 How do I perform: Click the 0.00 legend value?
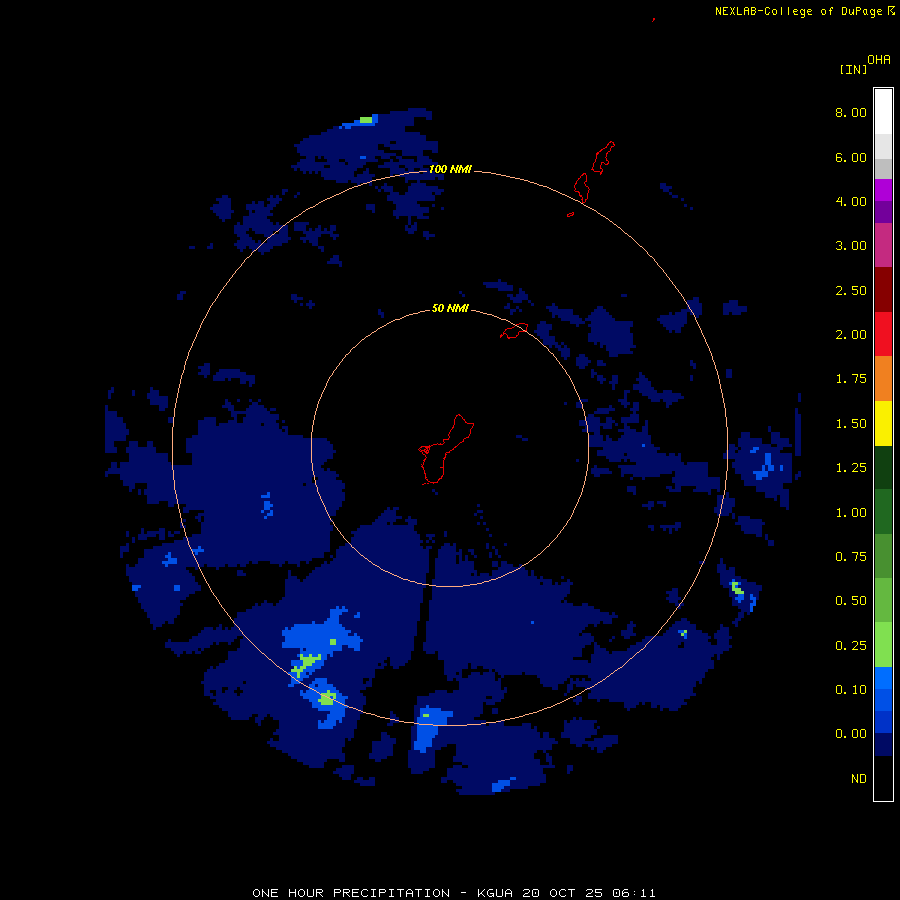click(x=851, y=734)
